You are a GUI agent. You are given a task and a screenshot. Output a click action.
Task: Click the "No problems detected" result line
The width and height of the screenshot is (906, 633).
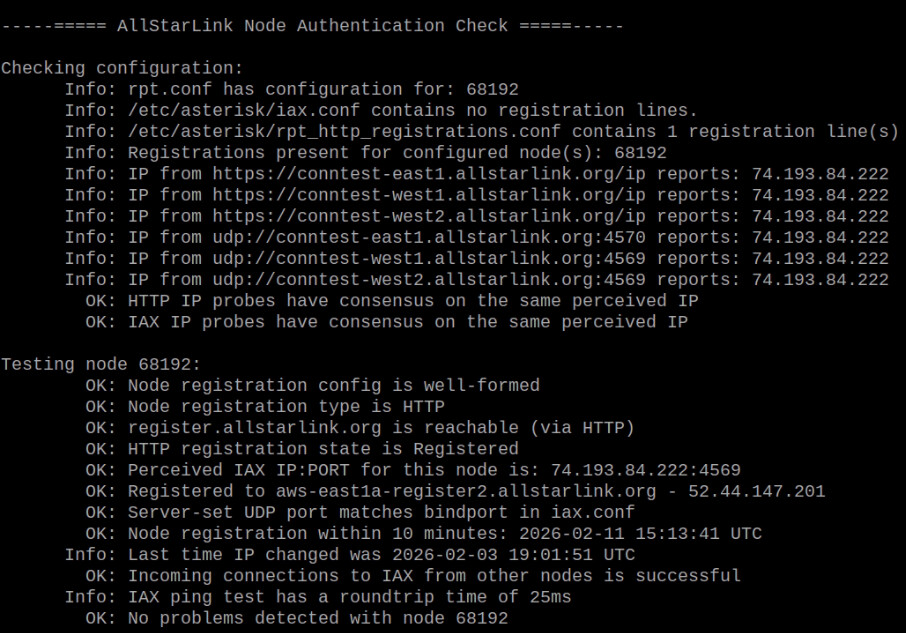tap(317, 617)
